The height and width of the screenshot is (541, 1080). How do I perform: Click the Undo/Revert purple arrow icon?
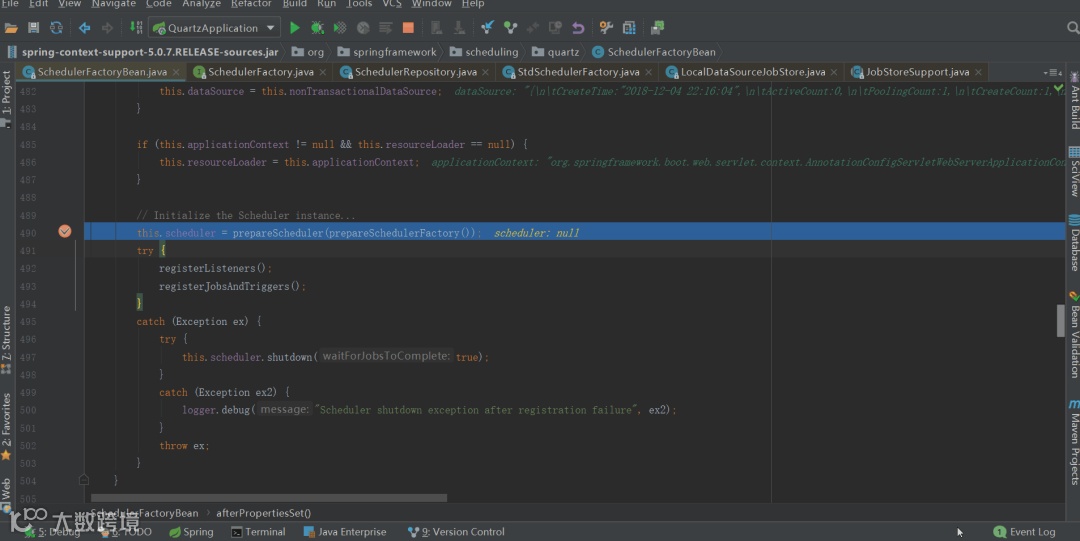tap(578, 28)
